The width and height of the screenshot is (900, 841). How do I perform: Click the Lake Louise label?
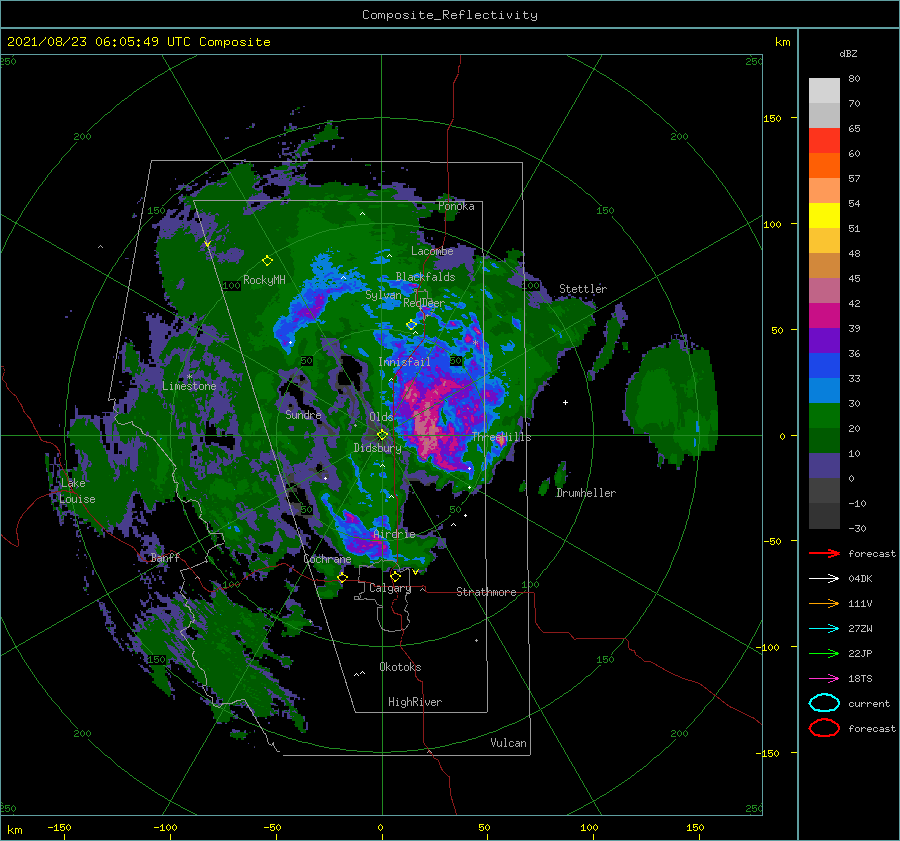77,491
